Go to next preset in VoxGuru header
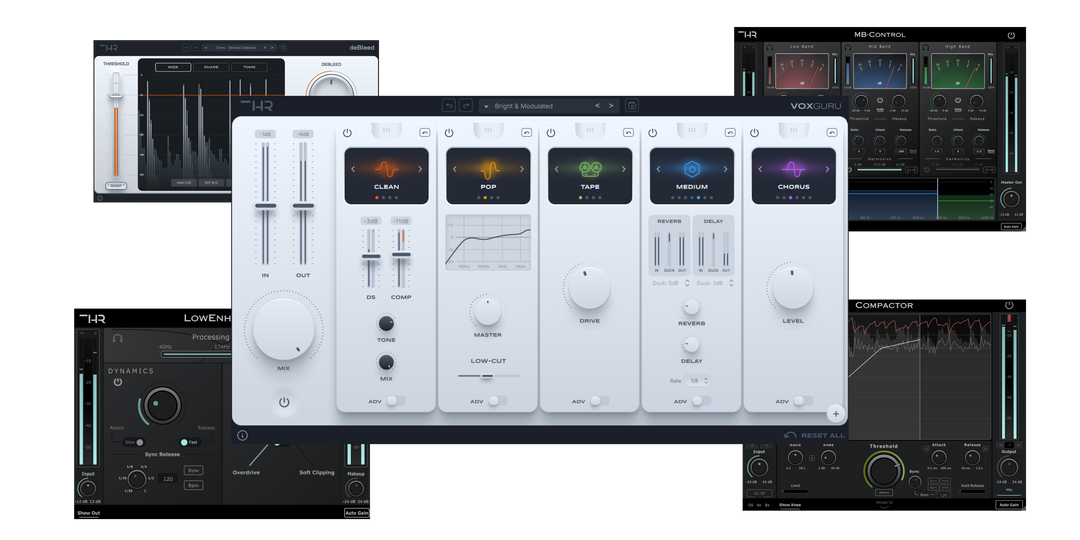 [x=611, y=105]
